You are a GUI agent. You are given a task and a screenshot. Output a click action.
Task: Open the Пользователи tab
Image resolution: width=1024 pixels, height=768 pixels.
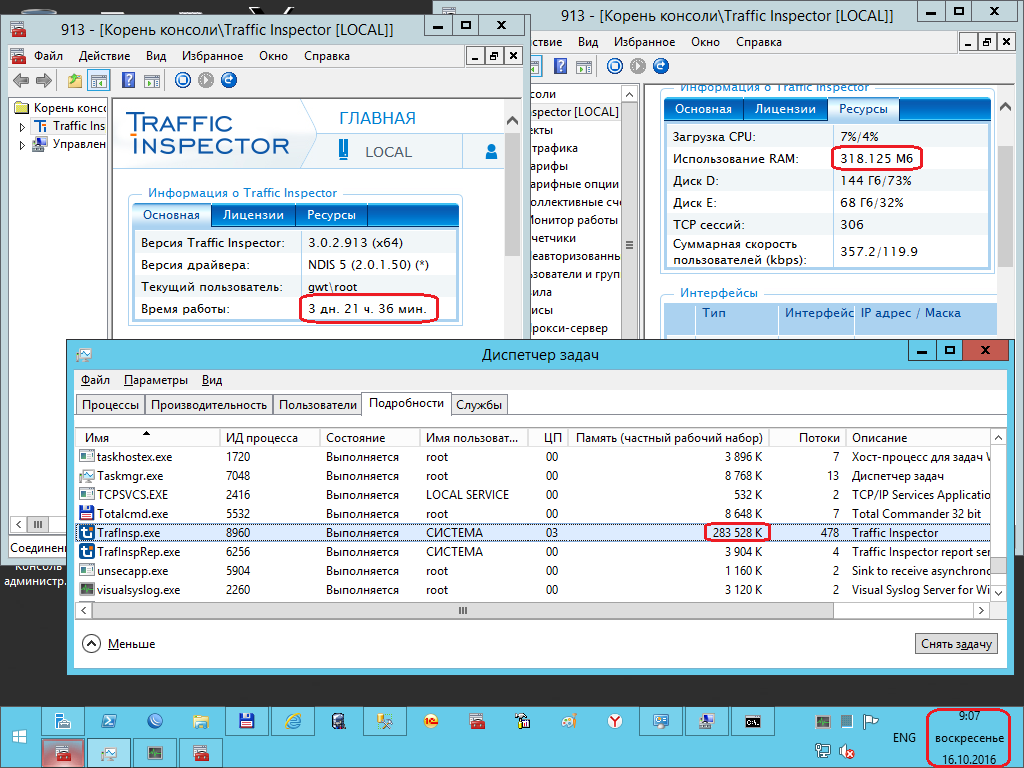[318, 405]
